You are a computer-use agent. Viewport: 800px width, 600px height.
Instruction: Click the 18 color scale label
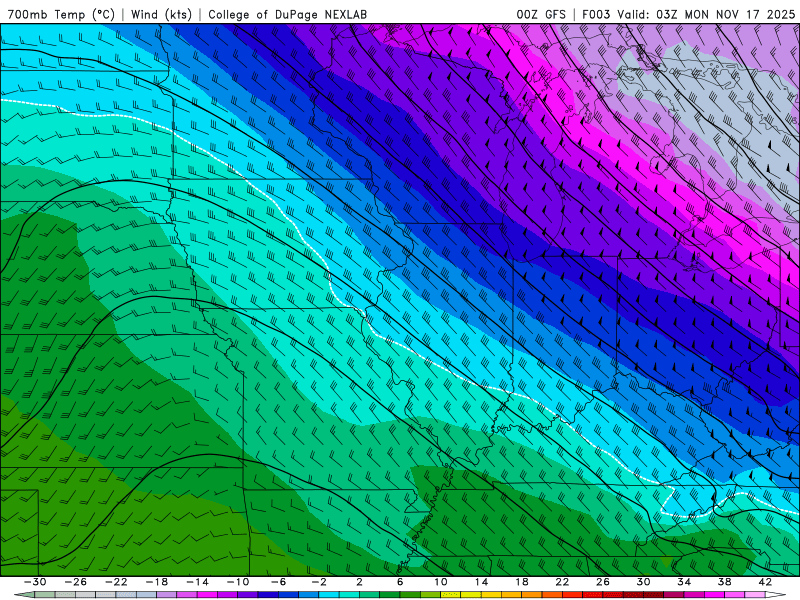coord(522,582)
